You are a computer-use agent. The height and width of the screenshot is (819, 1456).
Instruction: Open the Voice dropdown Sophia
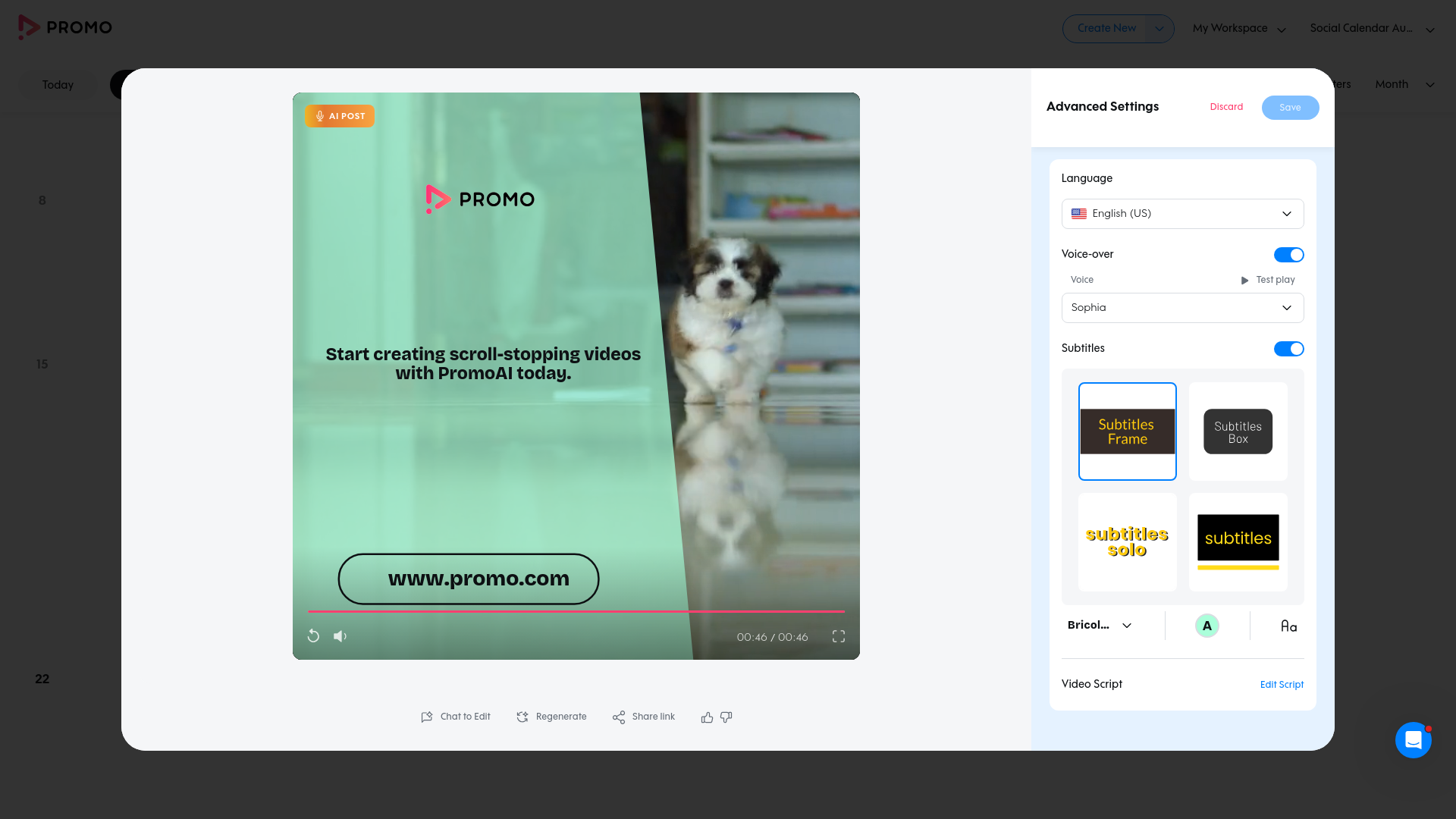1182,308
